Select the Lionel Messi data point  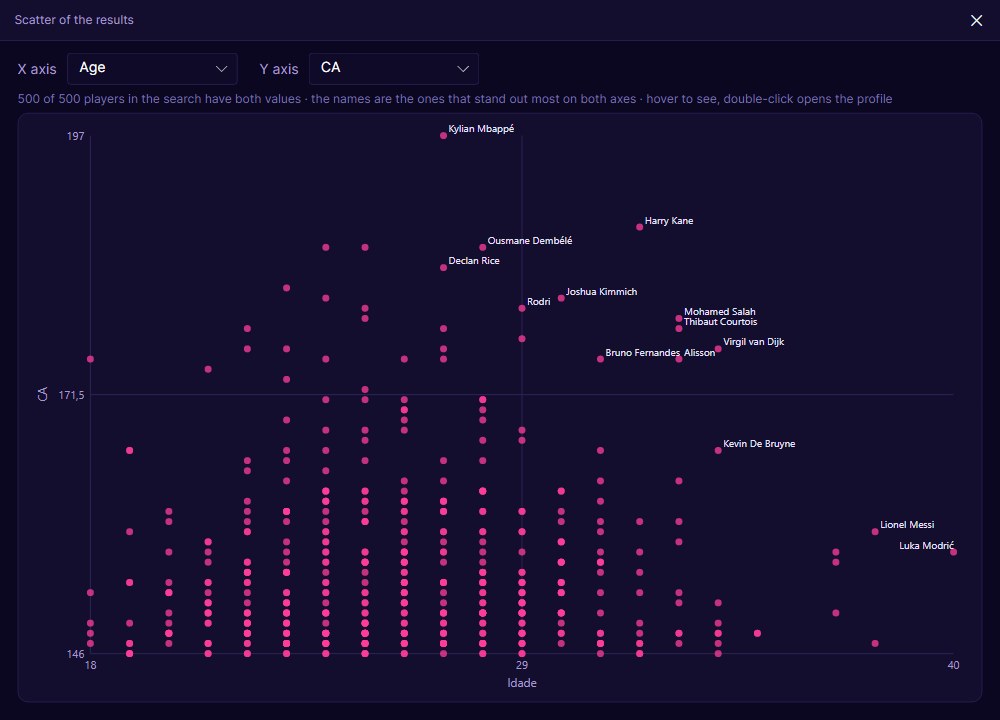(x=875, y=531)
